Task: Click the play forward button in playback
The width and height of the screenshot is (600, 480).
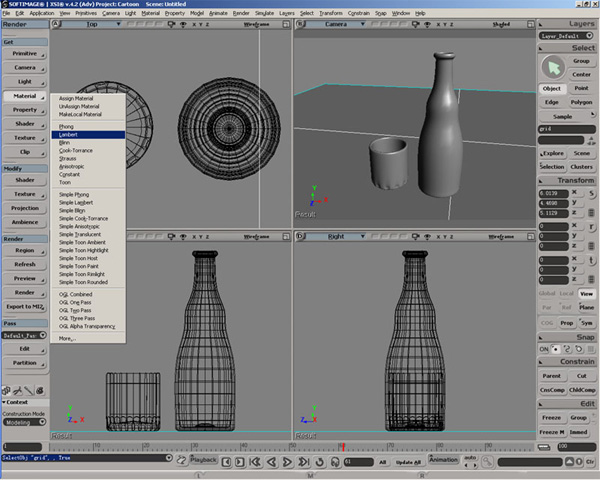Action: coord(287,462)
